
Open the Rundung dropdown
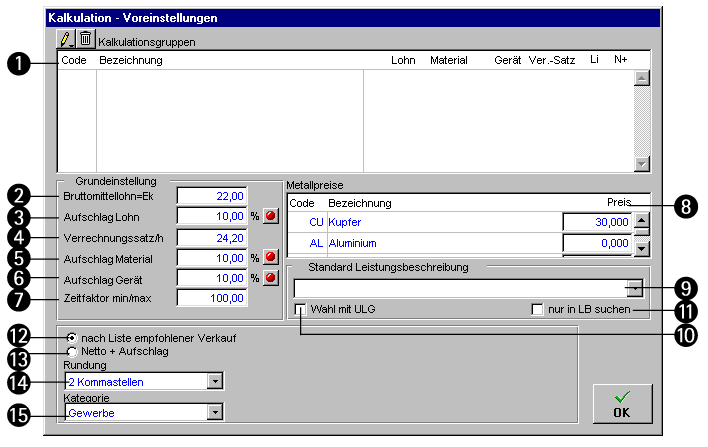214,381
